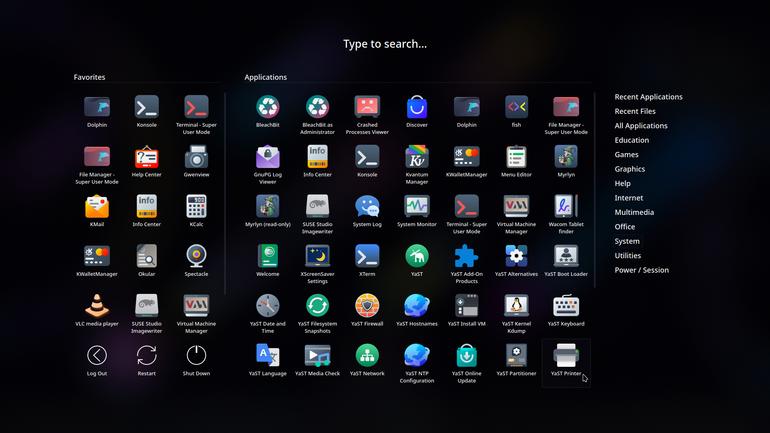
Task: Focus the 'Type to search...' field
Action: coord(385,44)
